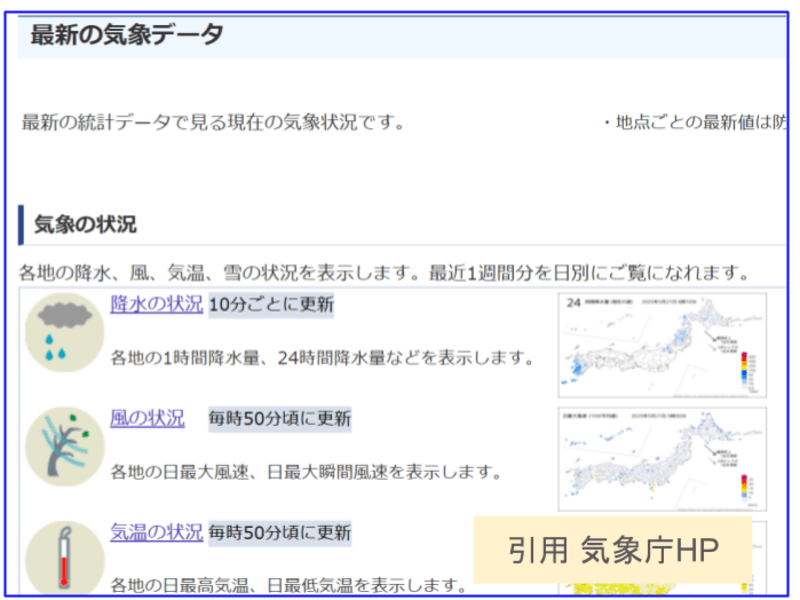Screen dimensions: 800x600
Task: Click the 10分ごとに更新 update label
Action: tap(271, 305)
